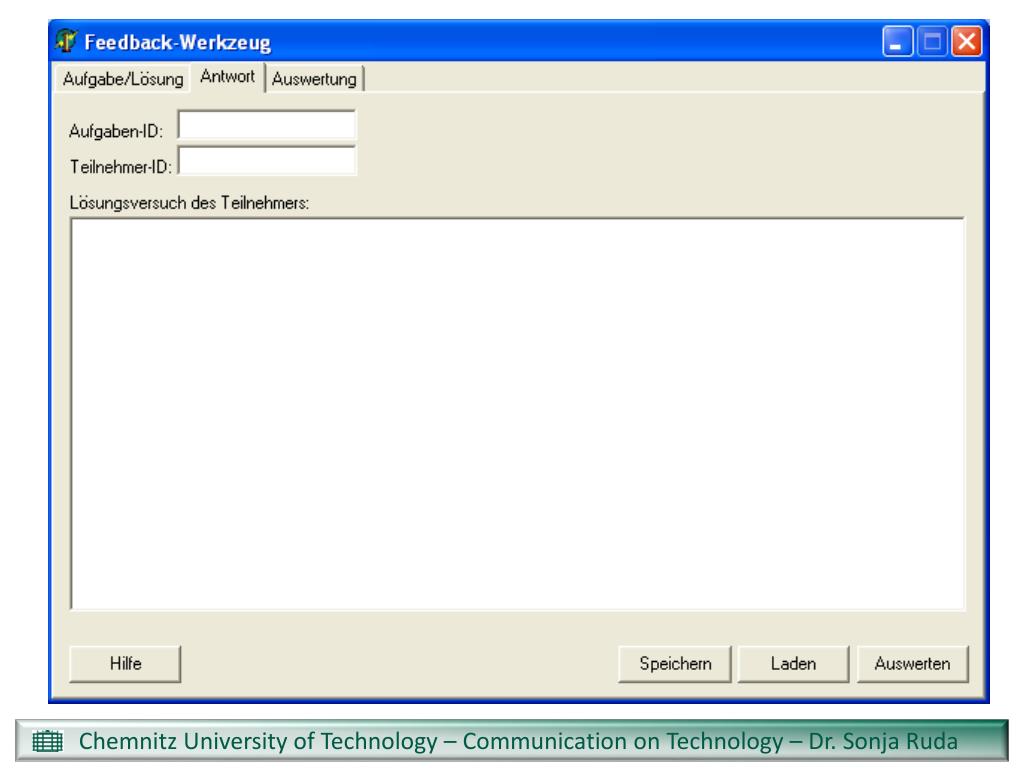
Task: Focus the Teilnehmer-ID text field
Action: [x=266, y=160]
